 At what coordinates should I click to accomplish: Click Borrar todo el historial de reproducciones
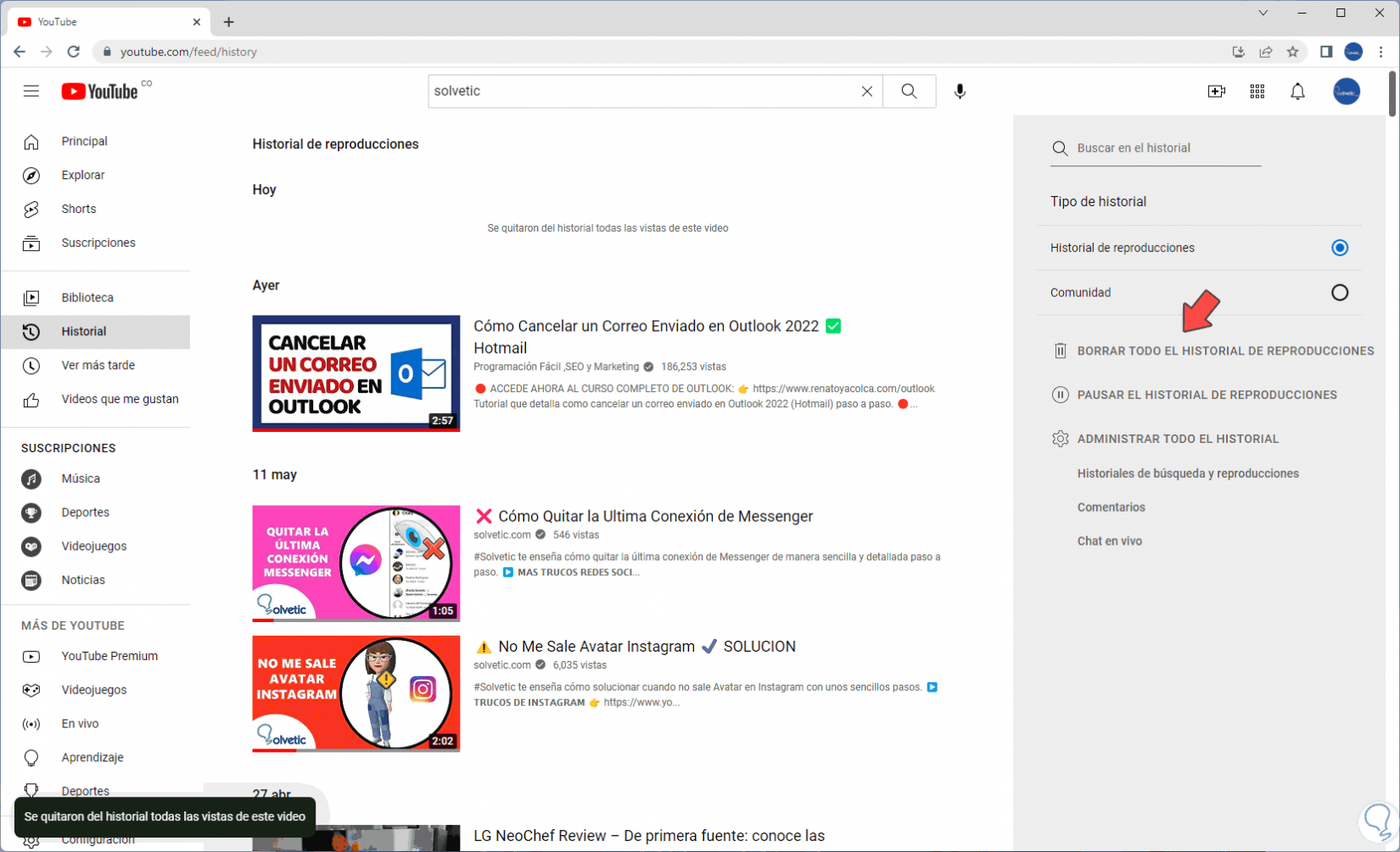(x=1225, y=350)
